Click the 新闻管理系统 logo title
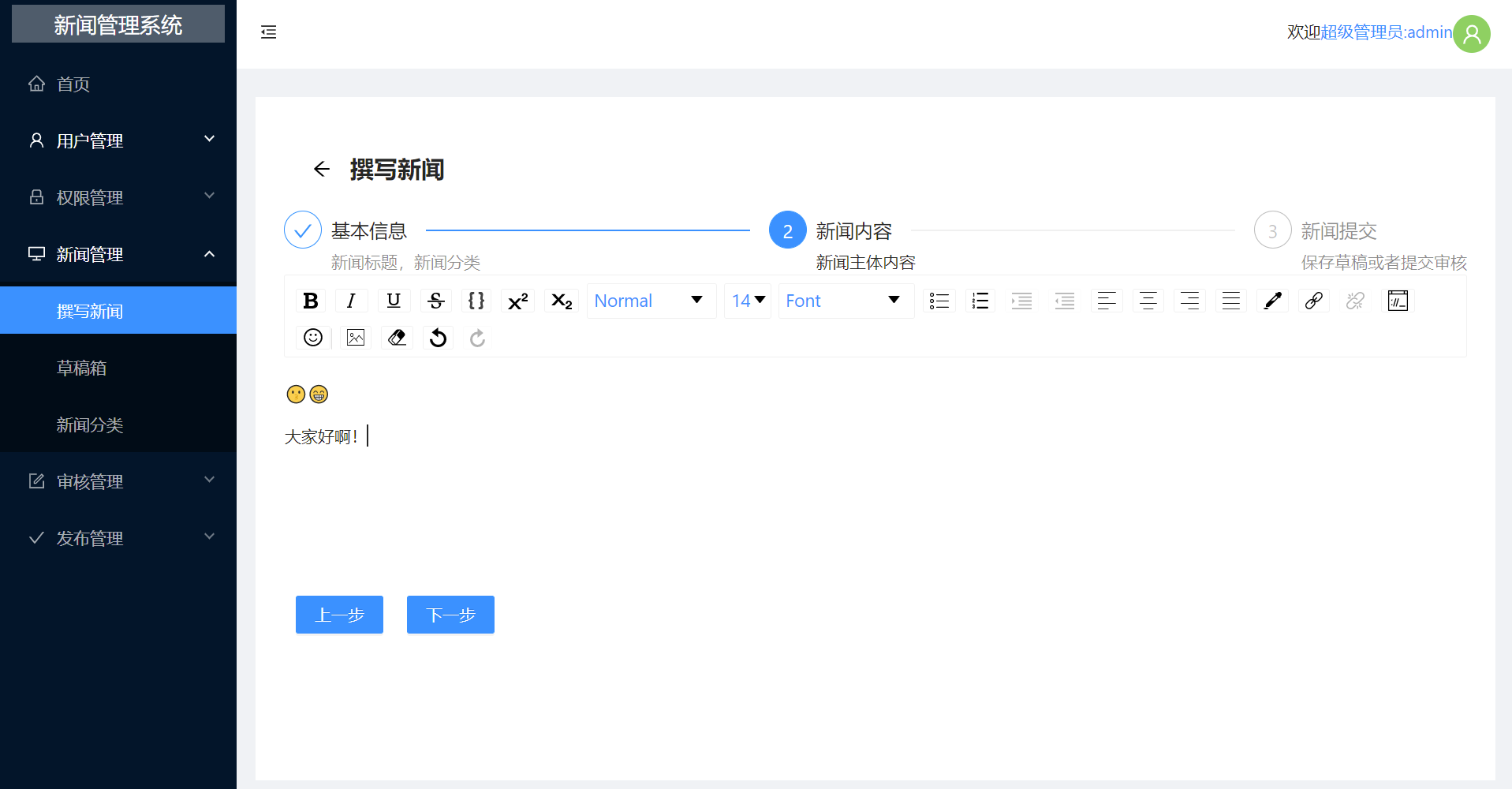The height and width of the screenshot is (789, 1512). click(118, 24)
